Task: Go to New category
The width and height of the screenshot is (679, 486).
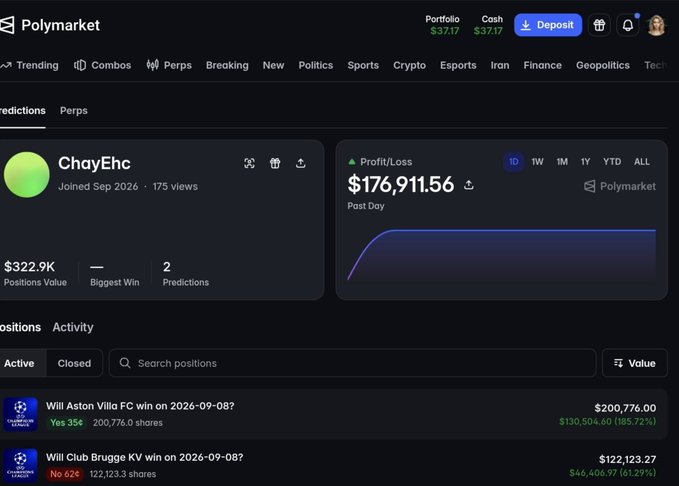Action: pos(273,65)
